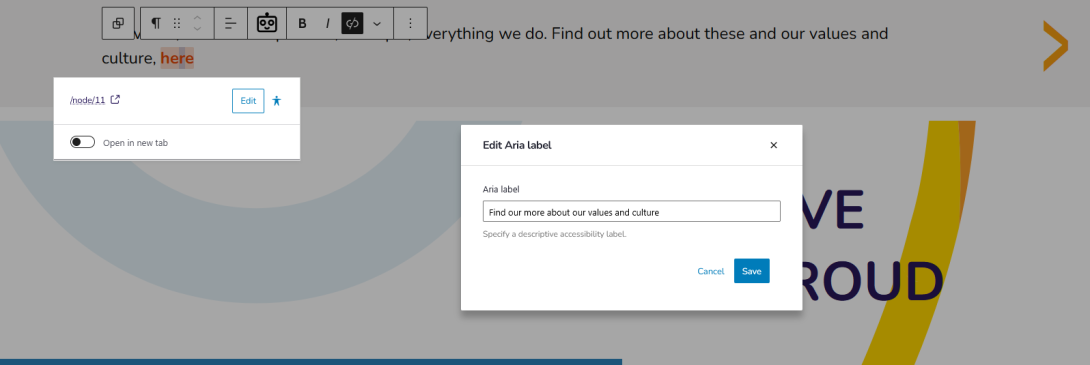
Task: Click 'Specify a descriptive accessibility label.' hint text
Action: [555, 234]
